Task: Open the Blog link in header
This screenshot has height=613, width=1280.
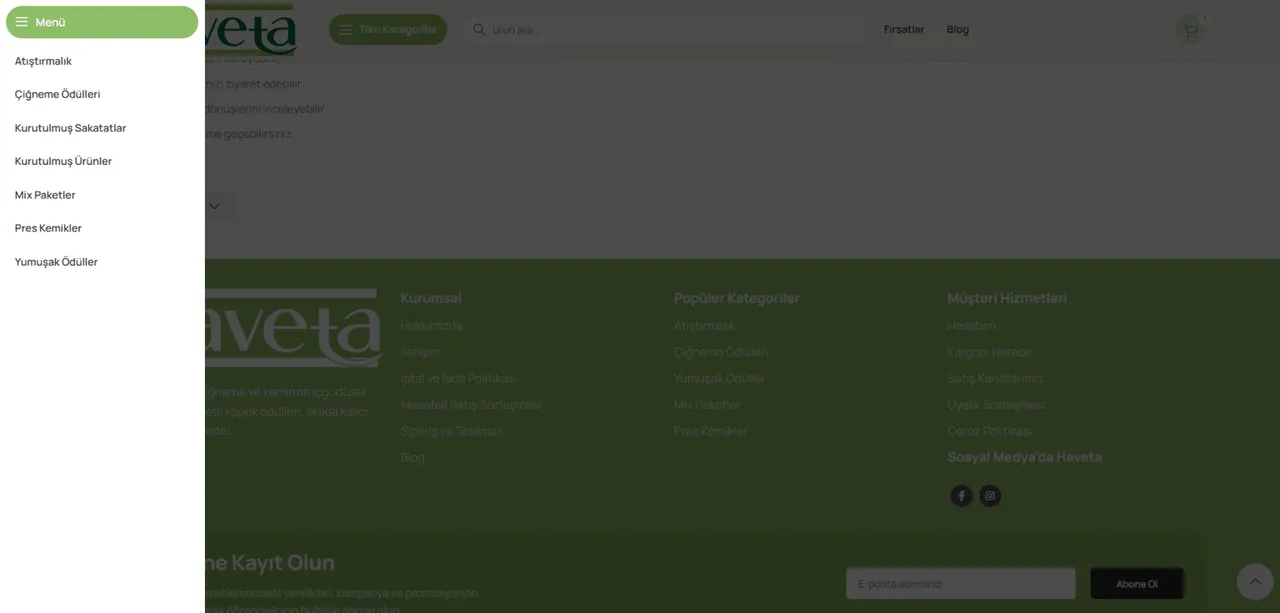Action: point(958,30)
